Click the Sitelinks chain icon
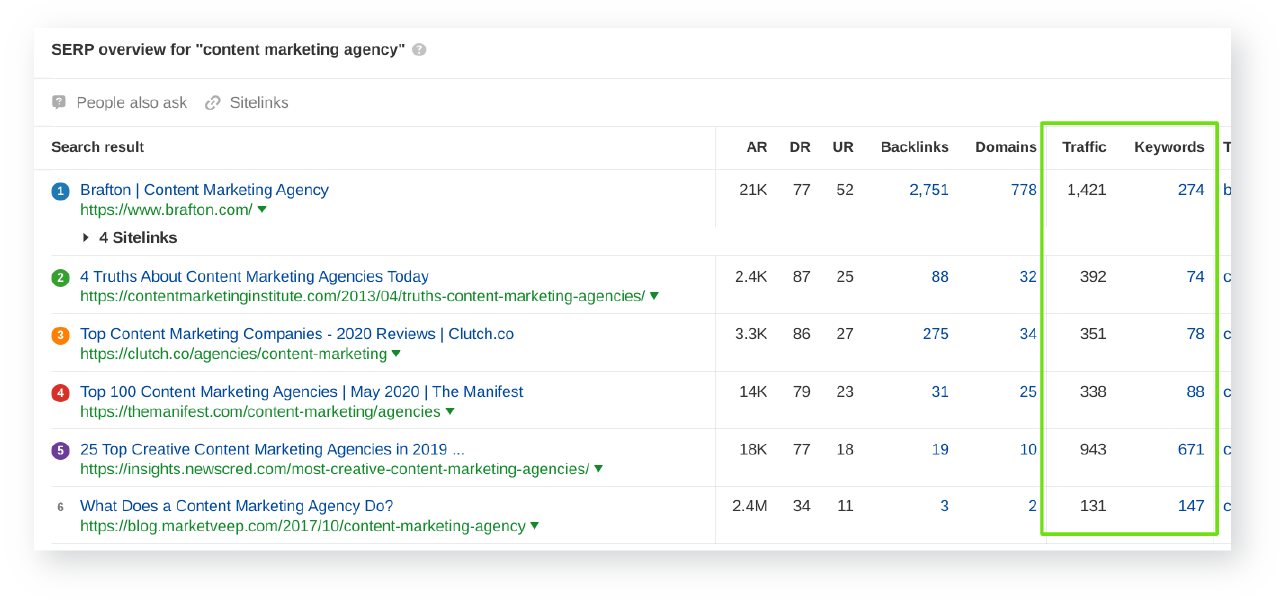The image size is (1284, 601). coord(212,103)
